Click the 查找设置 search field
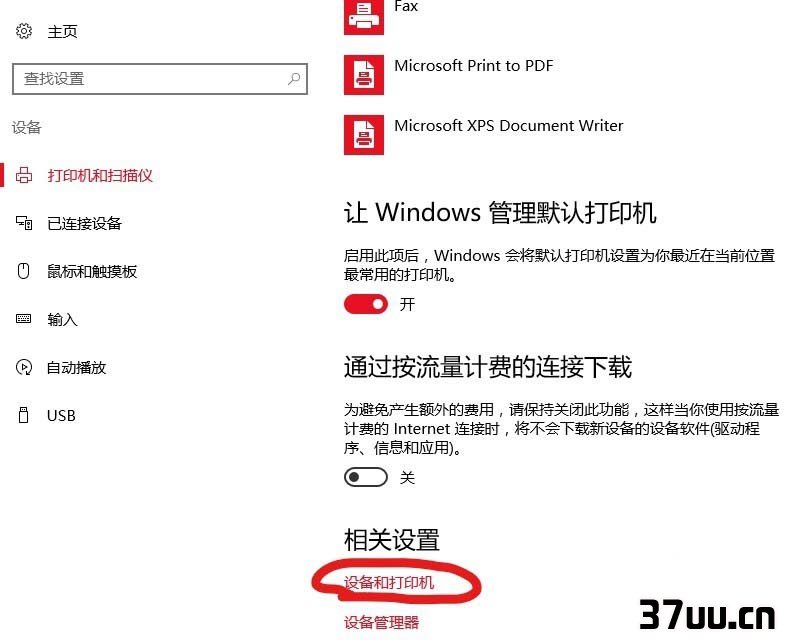The height and width of the screenshot is (640, 788). [160, 79]
